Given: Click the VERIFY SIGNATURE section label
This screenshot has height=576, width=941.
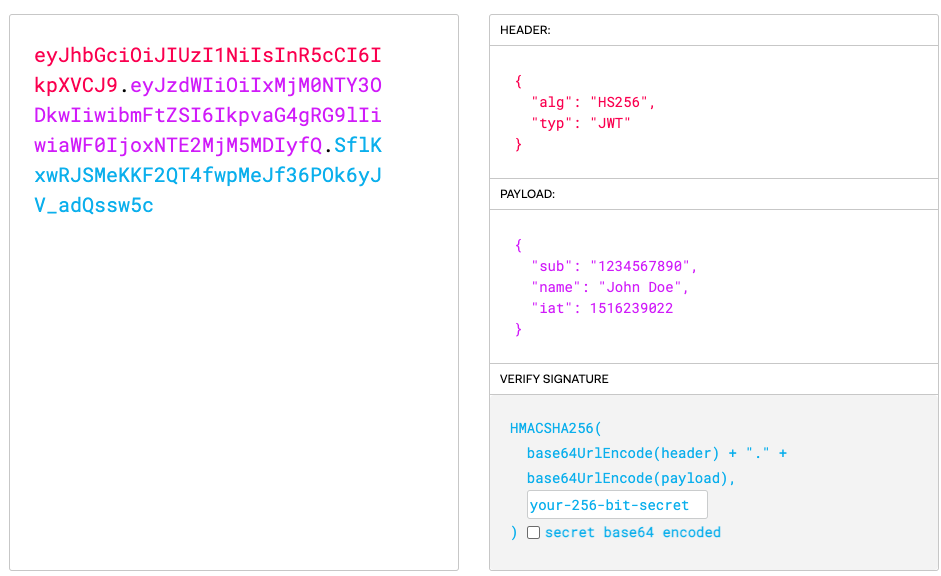Looking at the screenshot, I should click(x=554, y=379).
